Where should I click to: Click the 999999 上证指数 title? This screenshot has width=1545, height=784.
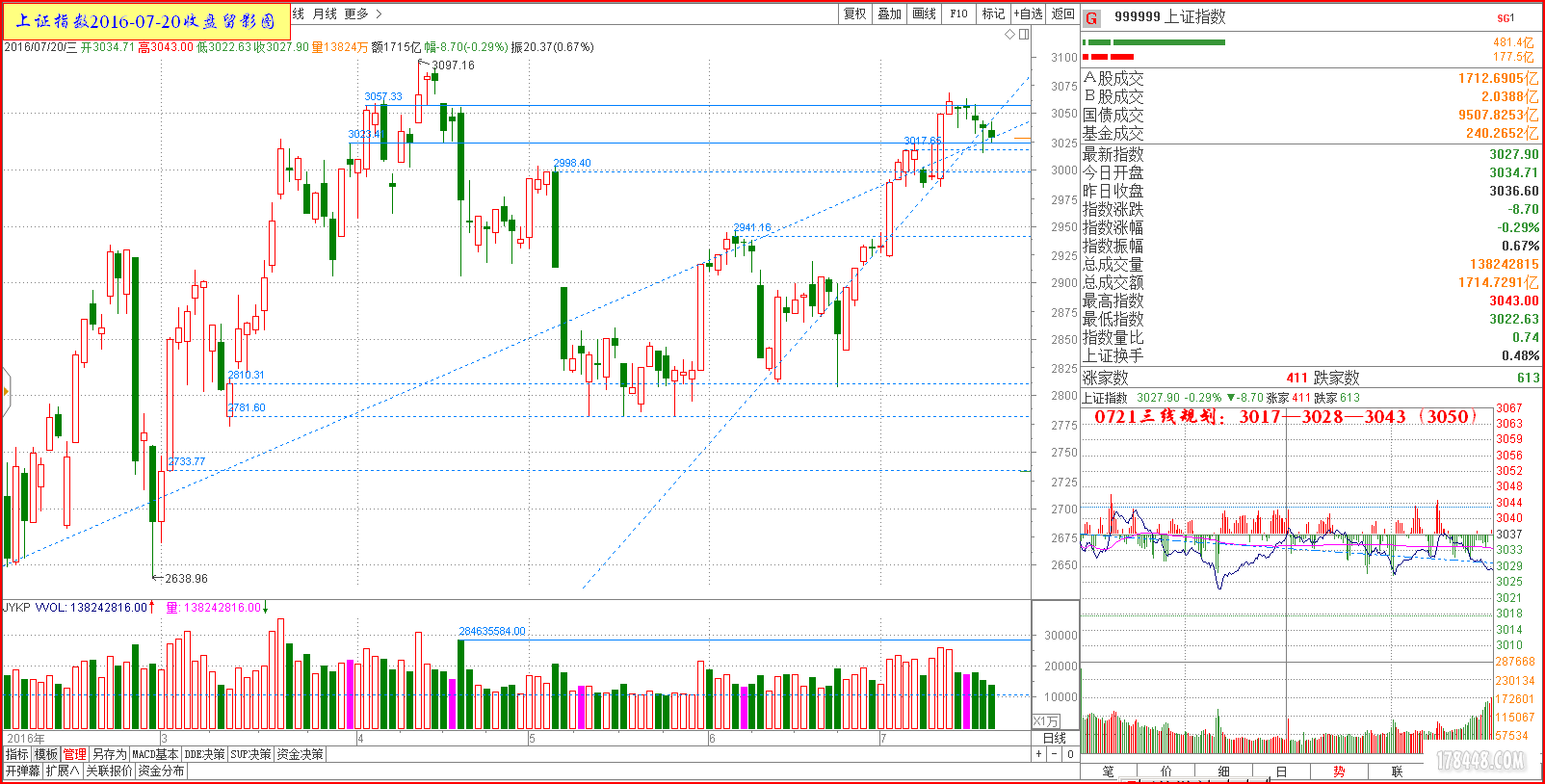tap(1169, 17)
